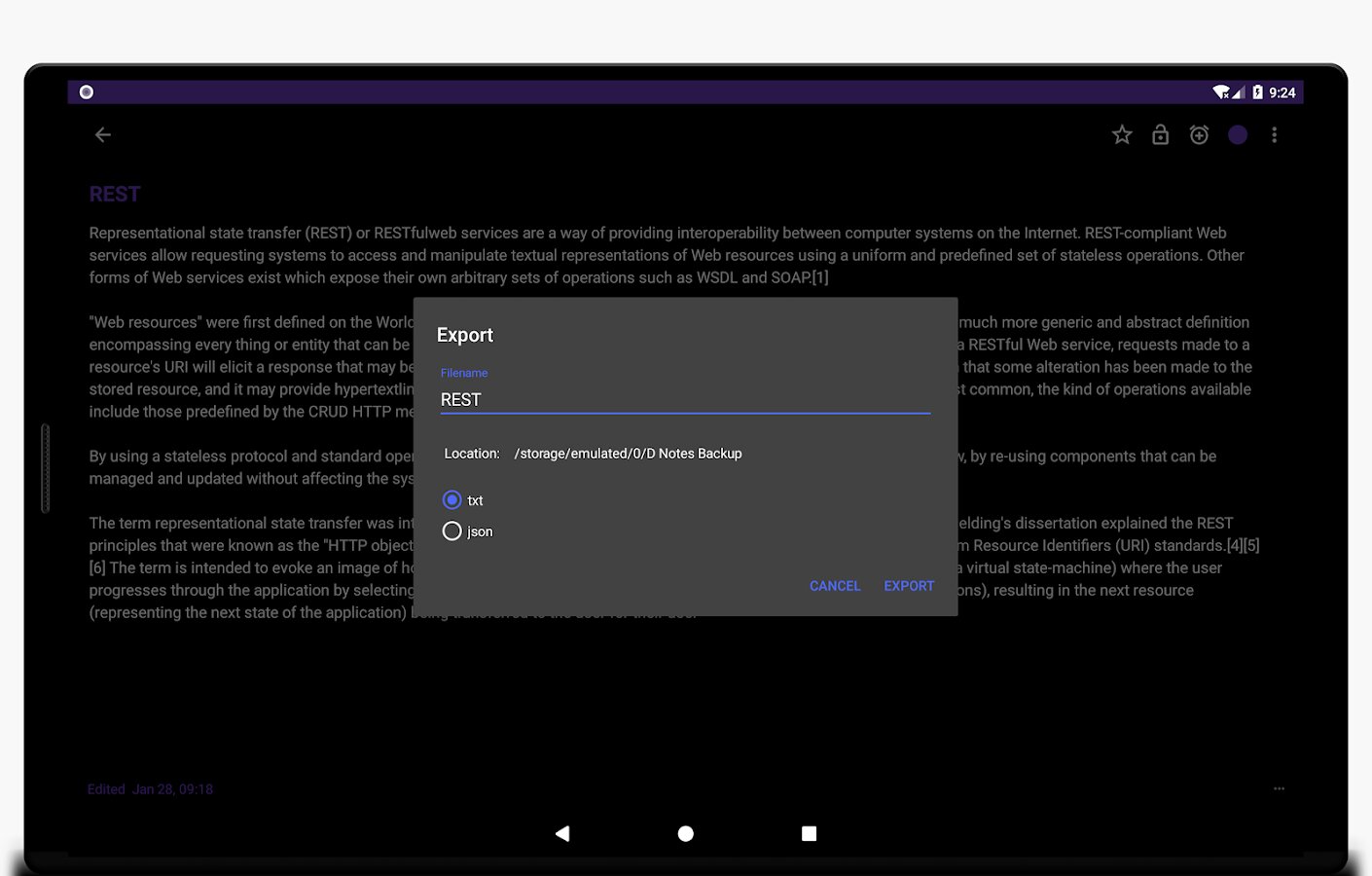Open note color picker circle
The height and width of the screenshot is (876, 1372).
pyautogui.click(x=1238, y=135)
